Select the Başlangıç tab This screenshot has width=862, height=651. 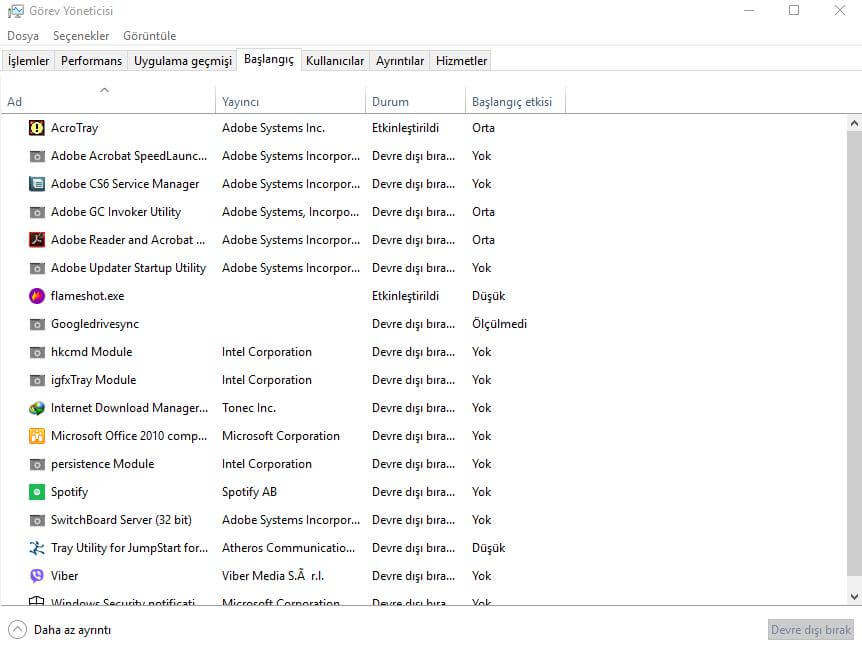269,59
